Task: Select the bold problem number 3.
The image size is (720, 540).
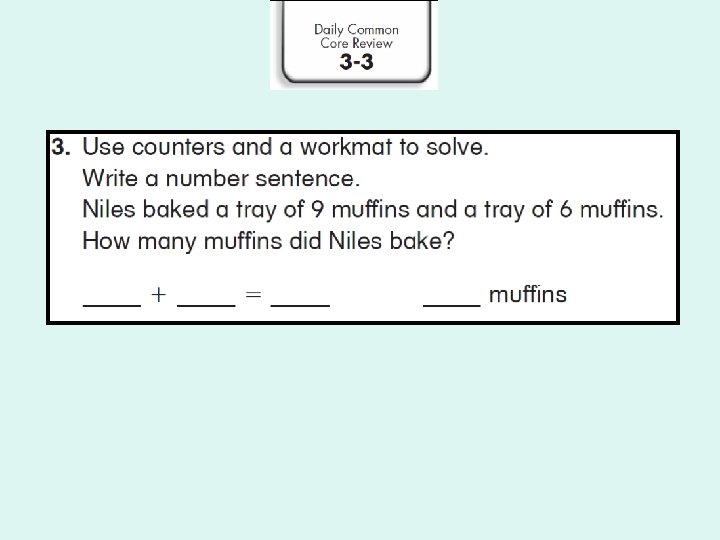Action: tap(61, 147)
